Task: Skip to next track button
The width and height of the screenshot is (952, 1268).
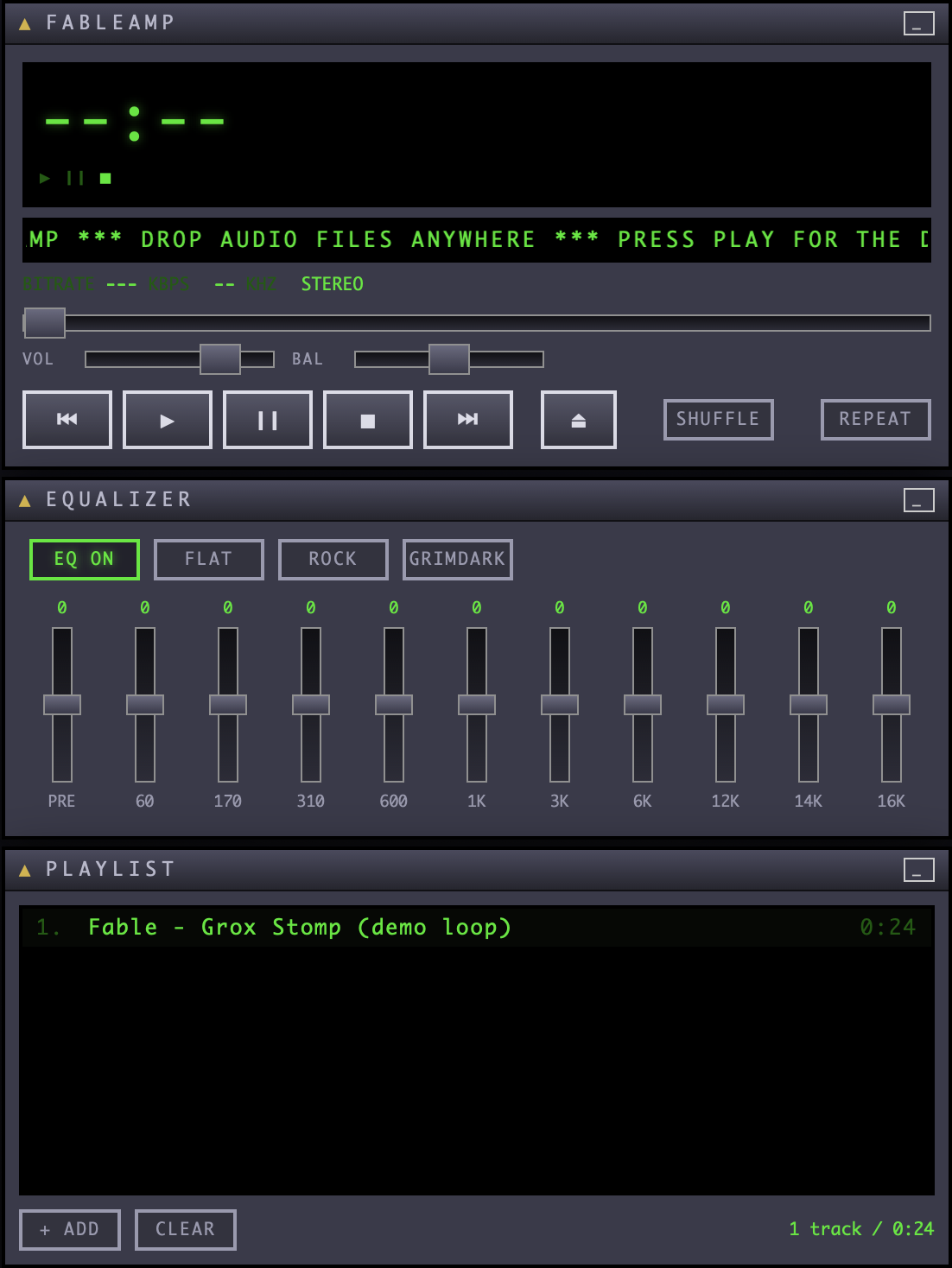Action: pyautogui.click(x=468, y=420)
